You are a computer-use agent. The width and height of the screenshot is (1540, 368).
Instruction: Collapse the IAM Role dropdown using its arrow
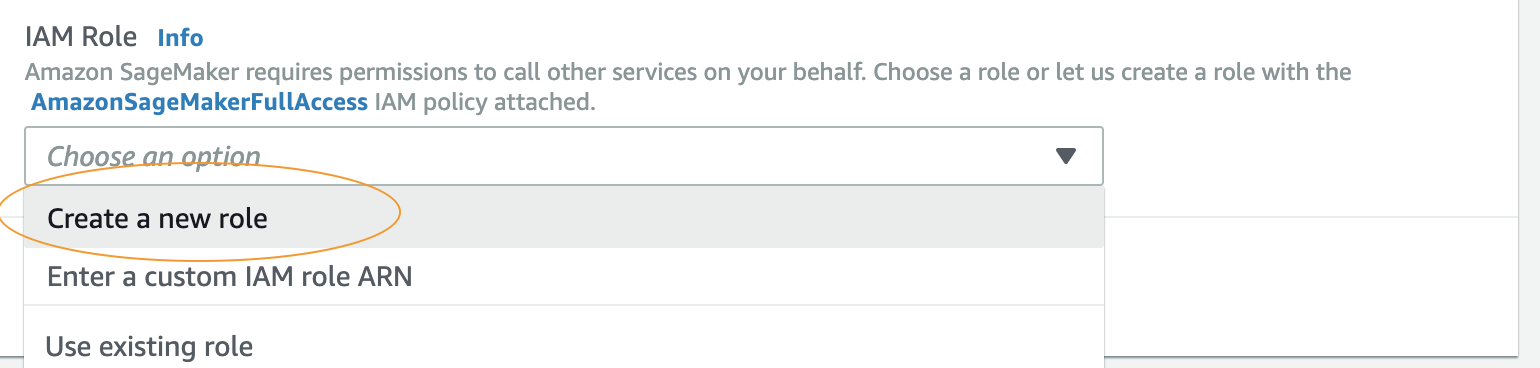(1065, 156)
